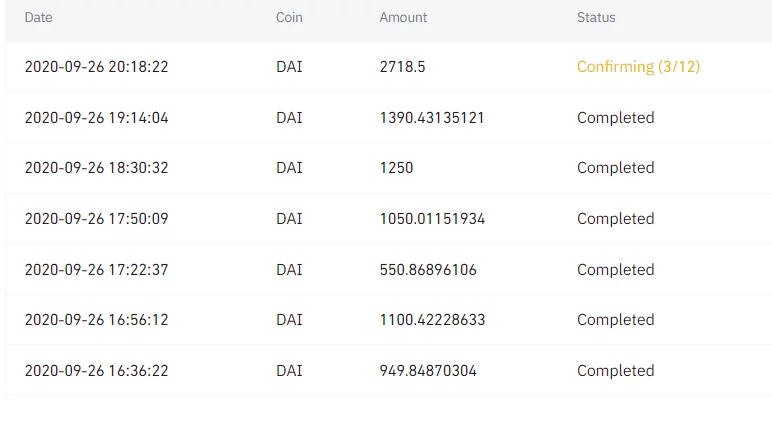Click the Coin column header
This screenshot has height=445, width=772.
click(x=289, y=18)
